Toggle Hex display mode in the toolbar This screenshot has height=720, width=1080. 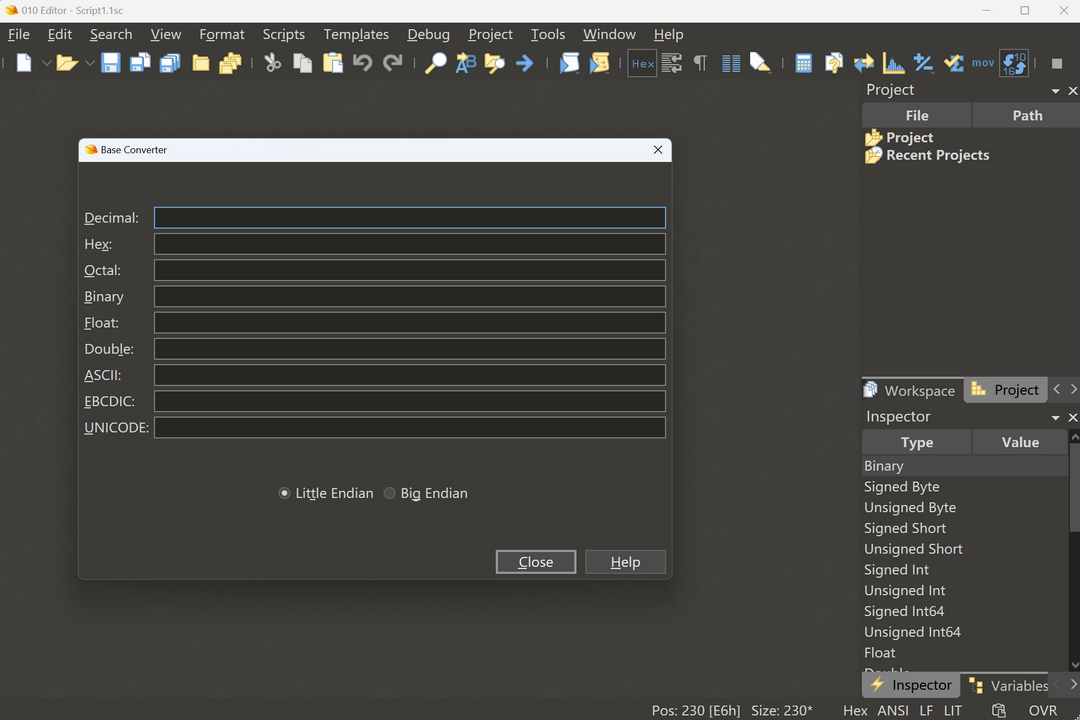point(641,63)
